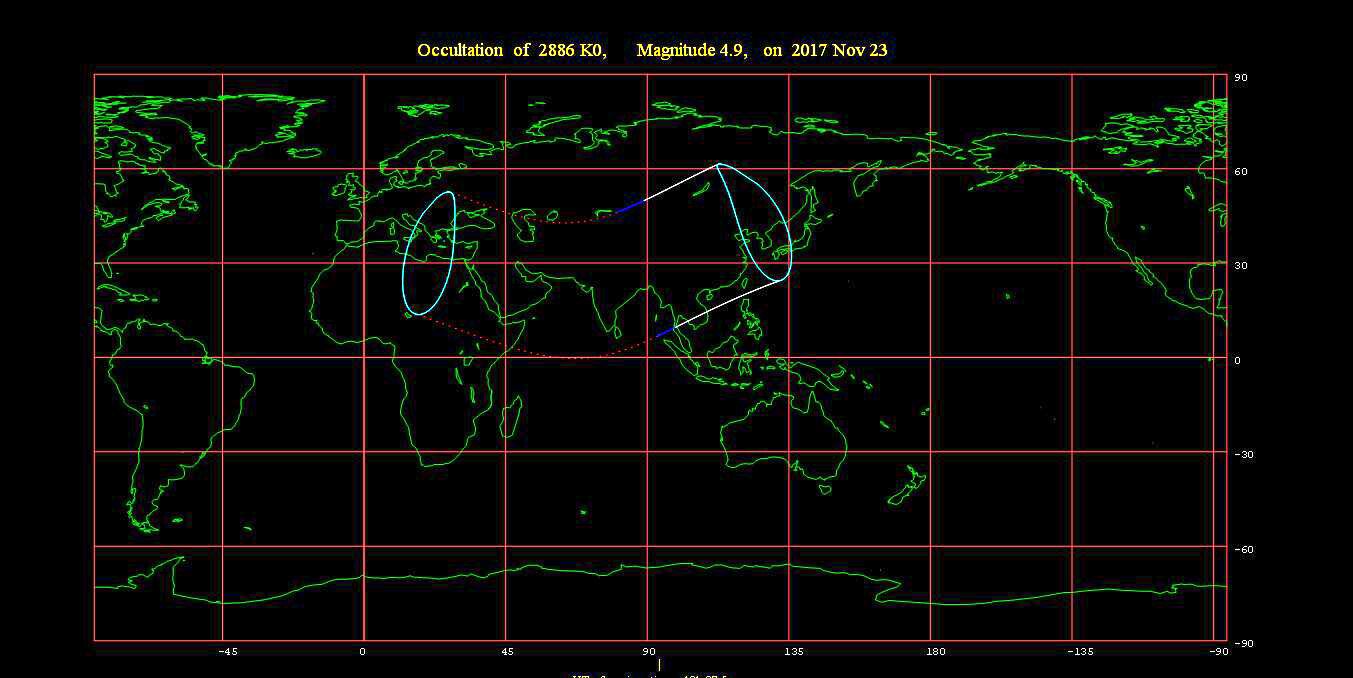Click the upper short blue line segment

[x=629, y=207]
